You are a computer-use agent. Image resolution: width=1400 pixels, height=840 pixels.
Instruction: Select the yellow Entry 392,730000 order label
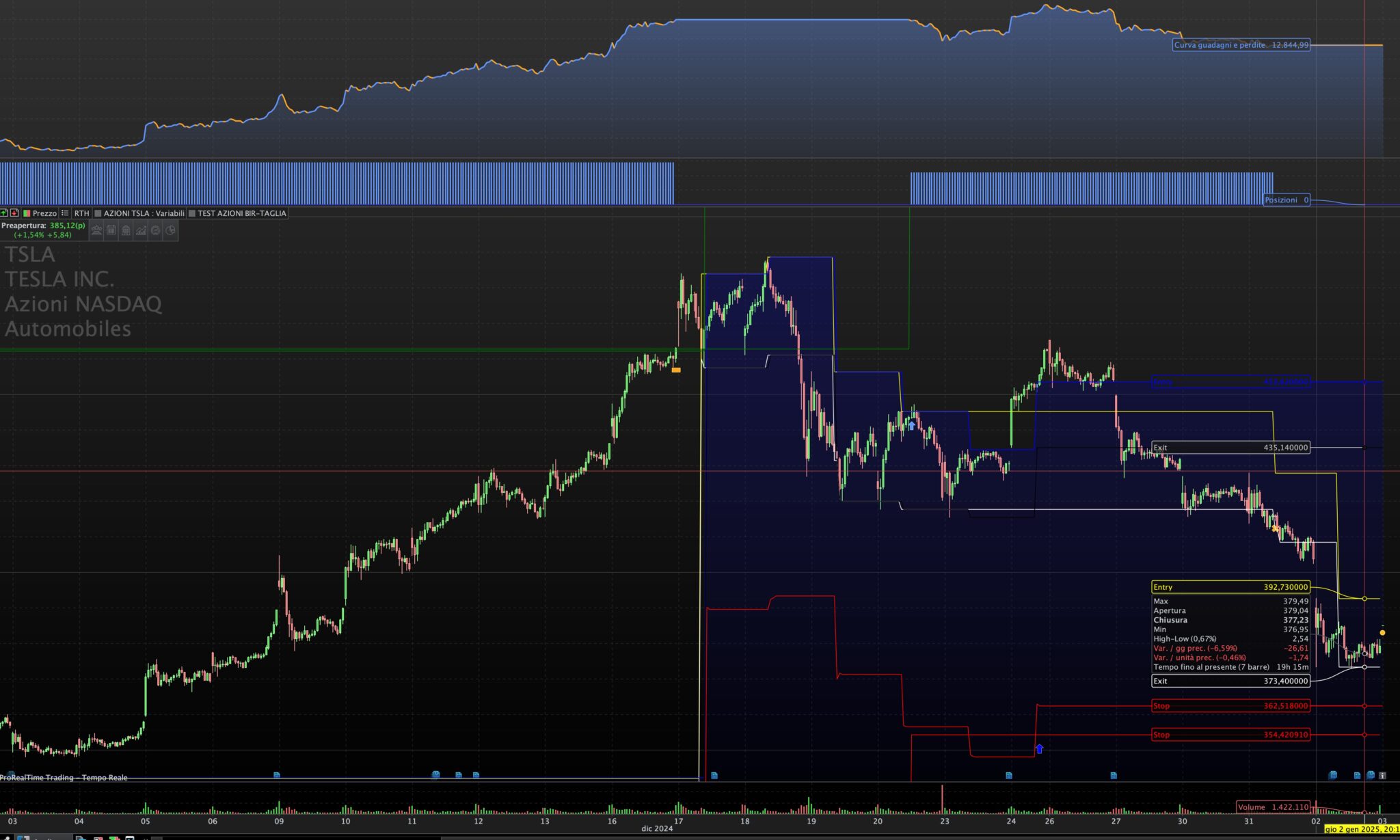[x=1230, y=587]
